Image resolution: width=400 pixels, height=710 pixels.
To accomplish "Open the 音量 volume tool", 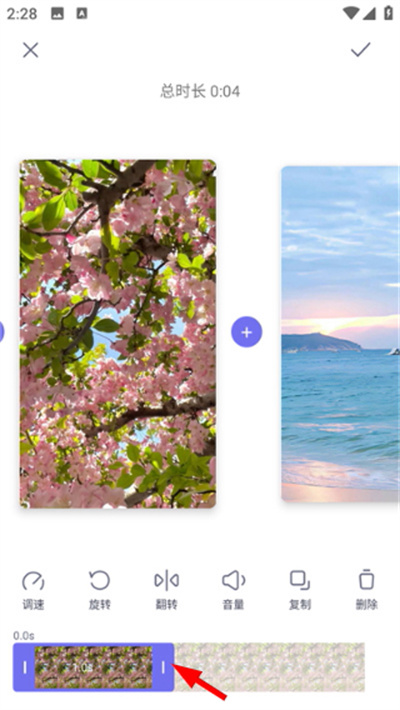I will click(233, 590).
